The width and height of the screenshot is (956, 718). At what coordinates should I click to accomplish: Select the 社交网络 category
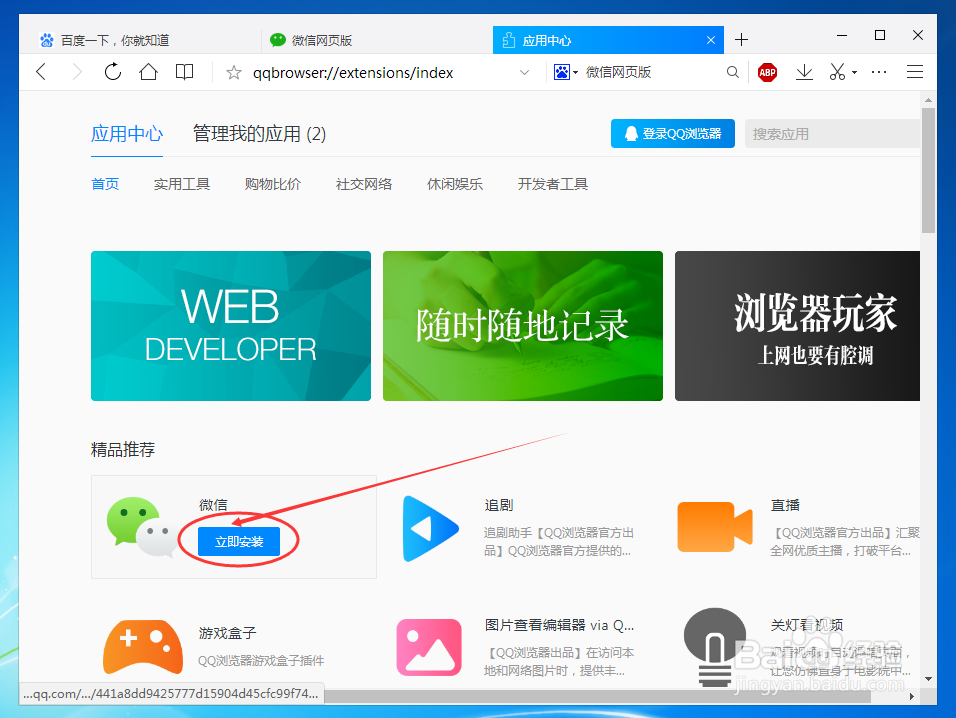[363, 184]
